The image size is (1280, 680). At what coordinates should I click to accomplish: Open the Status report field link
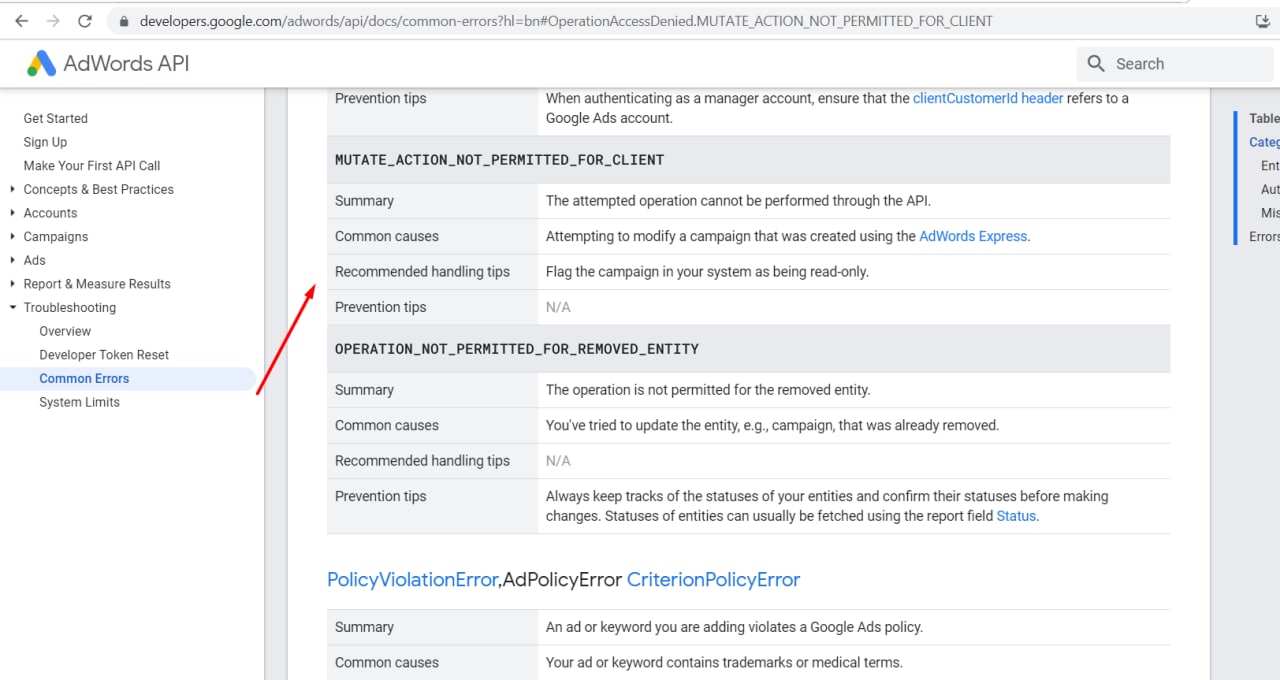point(1016,516)
